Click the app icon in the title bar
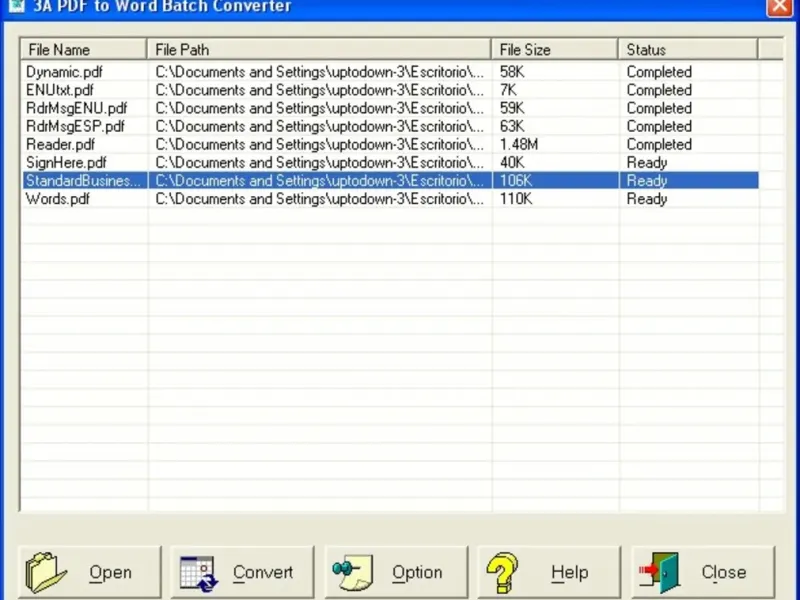This screenshot has width=800, height=600. pos(16,6)
